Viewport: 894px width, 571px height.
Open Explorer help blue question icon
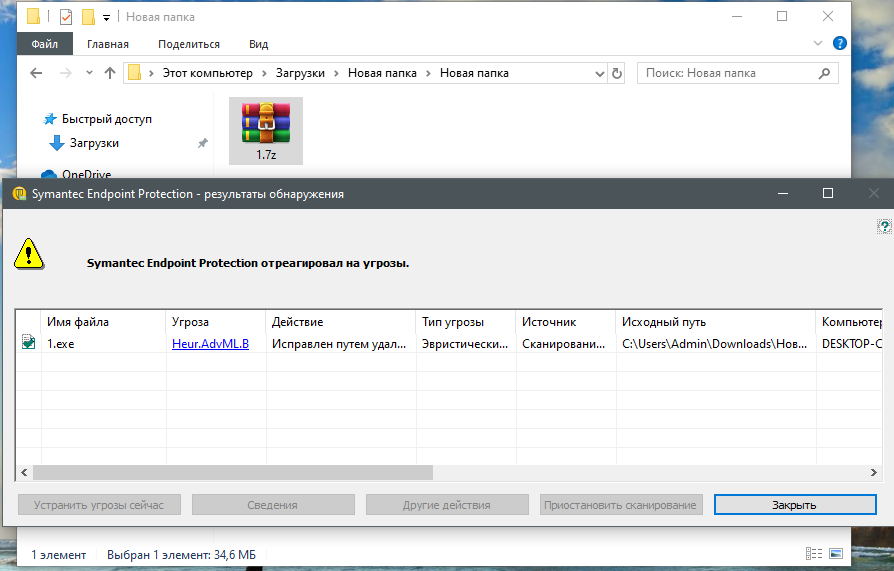coord(839,43)
